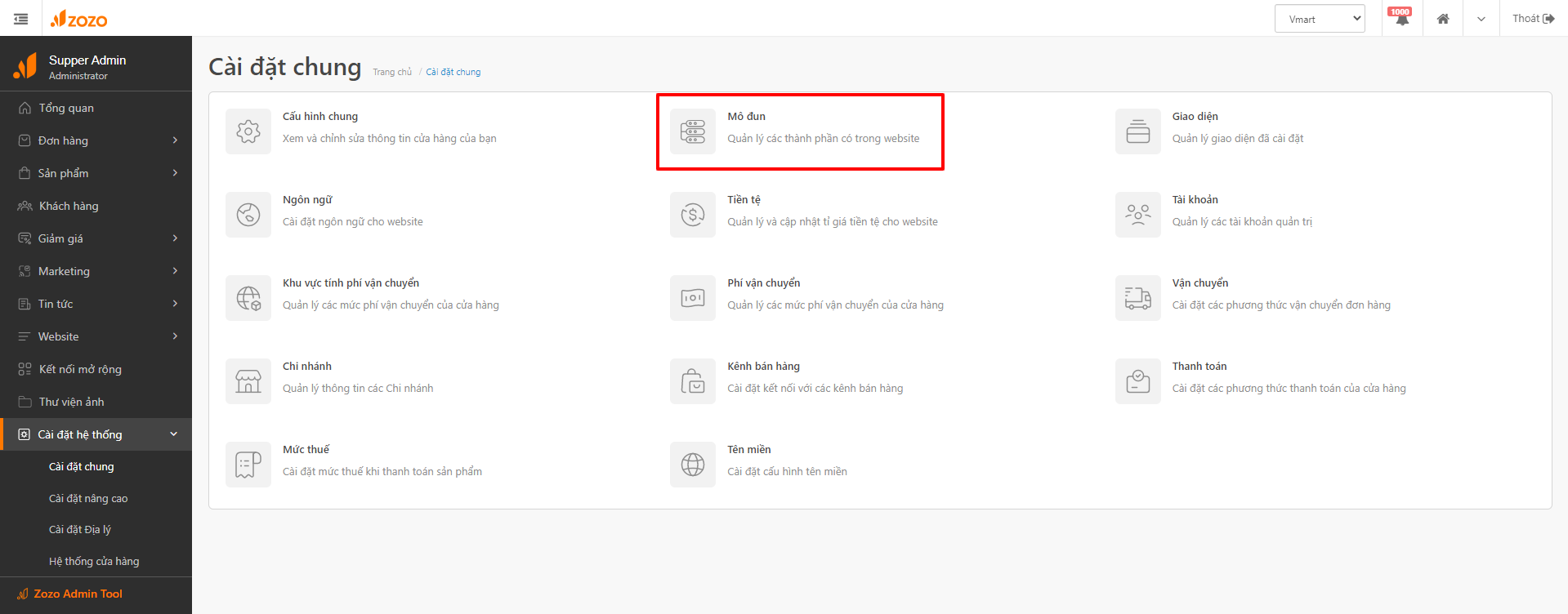The width and height of the screenshot is (1568, 614).
Task: Open Zozo Admin Tool link
Action: coord(78,594)
